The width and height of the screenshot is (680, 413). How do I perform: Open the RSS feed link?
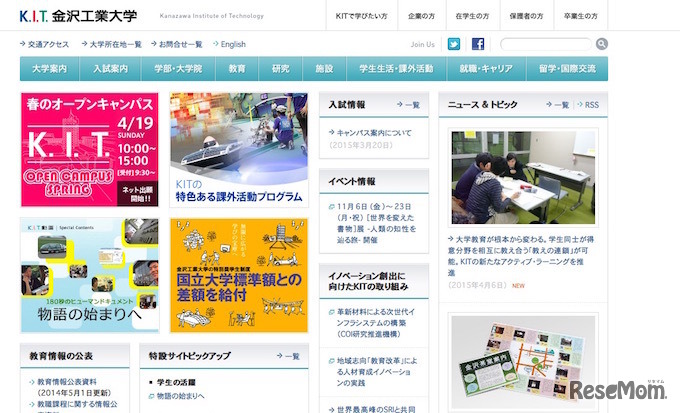tap(588, 105)
